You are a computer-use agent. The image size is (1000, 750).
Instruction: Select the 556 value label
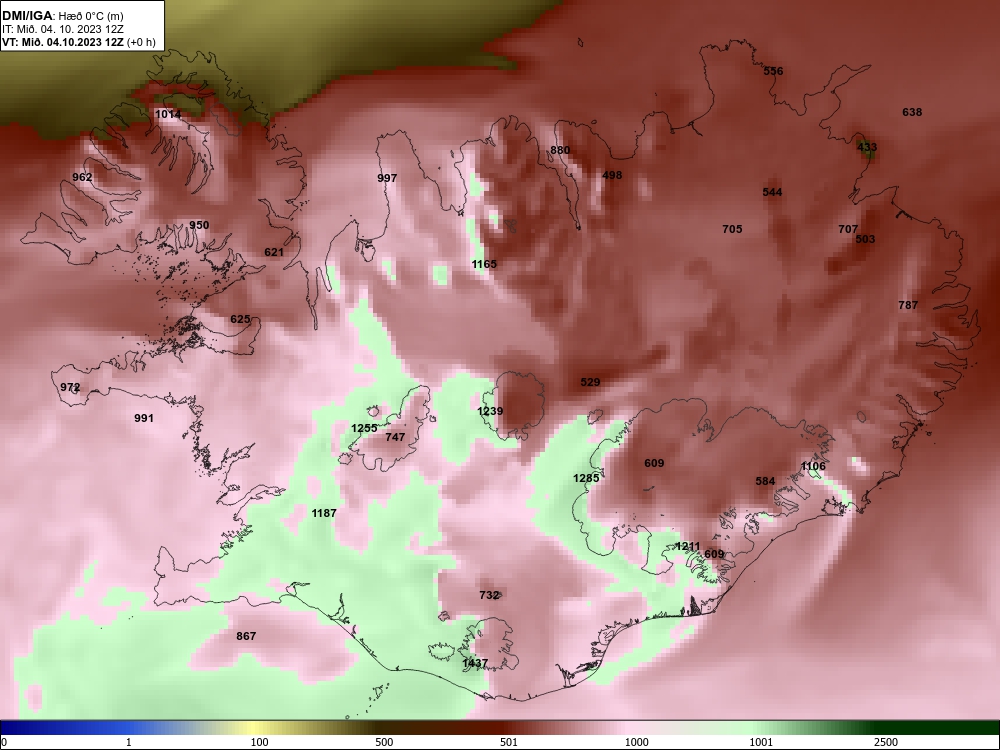(x=774, y=71)
